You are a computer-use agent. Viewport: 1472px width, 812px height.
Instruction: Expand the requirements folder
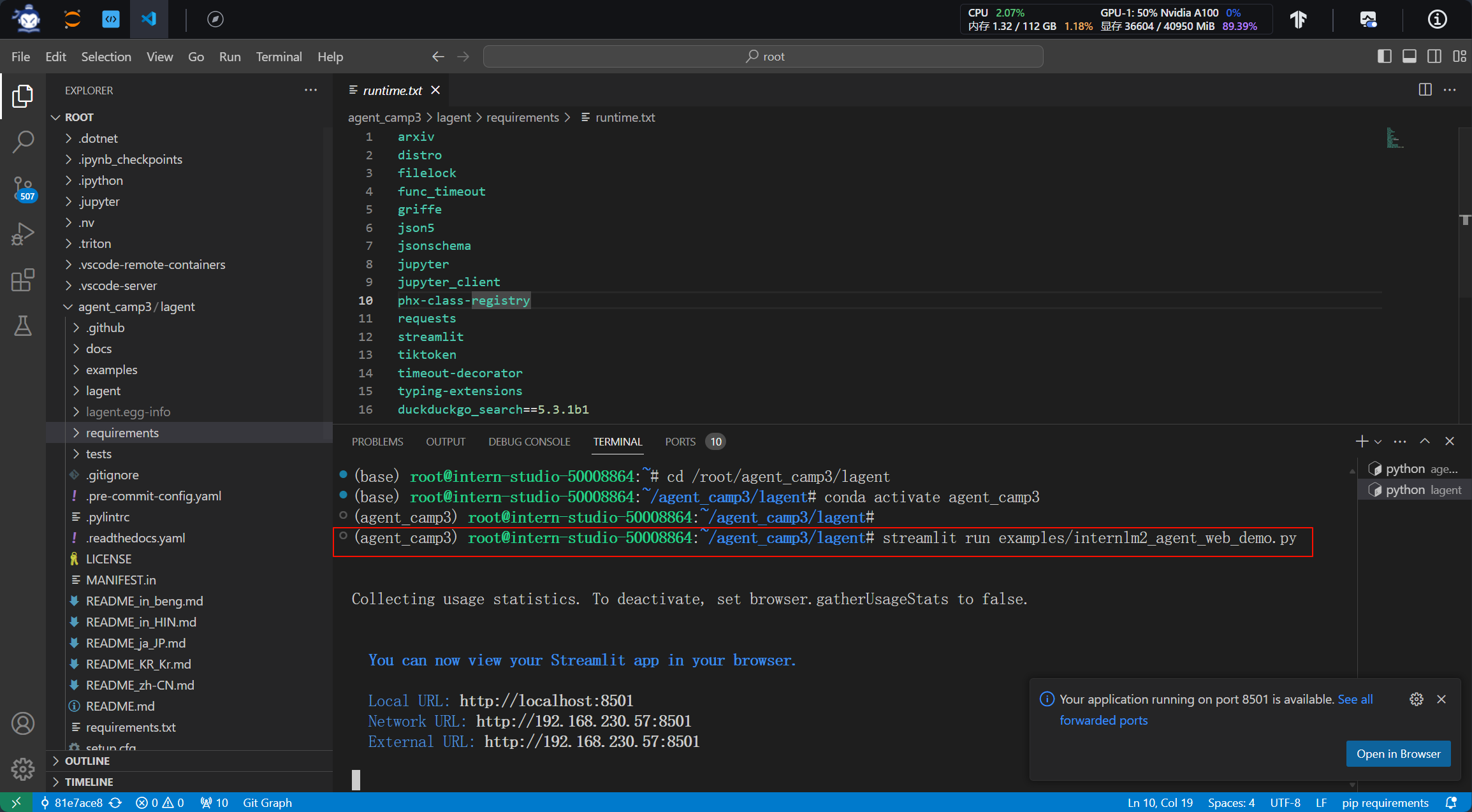click(122, 433)
